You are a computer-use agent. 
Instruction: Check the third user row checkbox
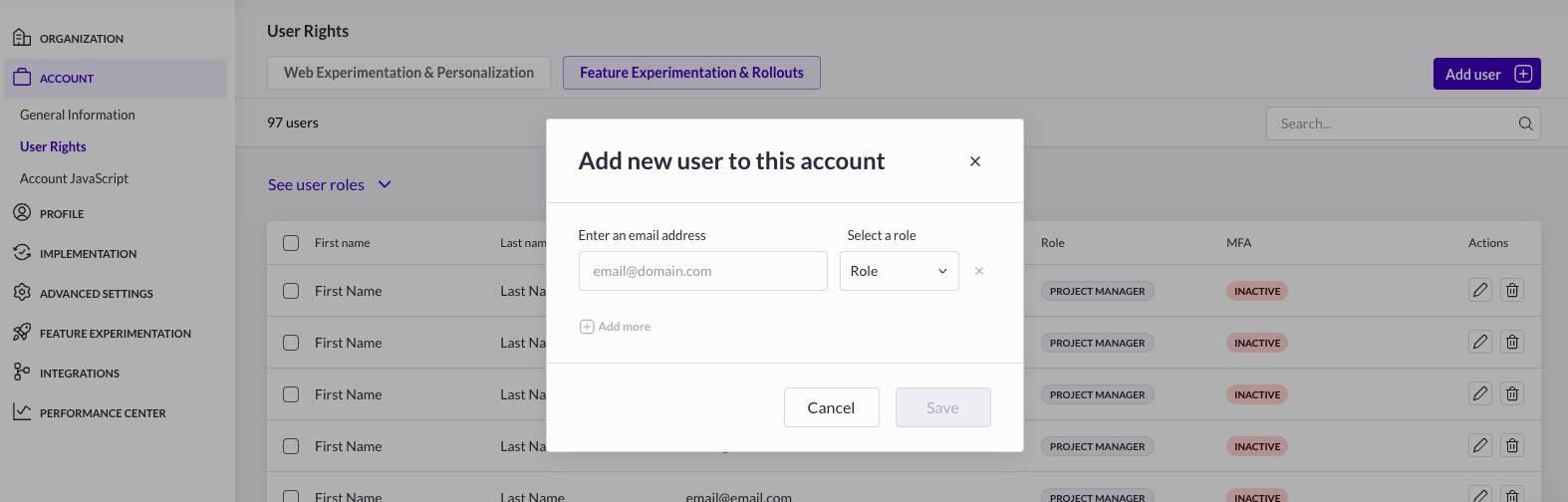pyautogui.click(x=291, y=394)
